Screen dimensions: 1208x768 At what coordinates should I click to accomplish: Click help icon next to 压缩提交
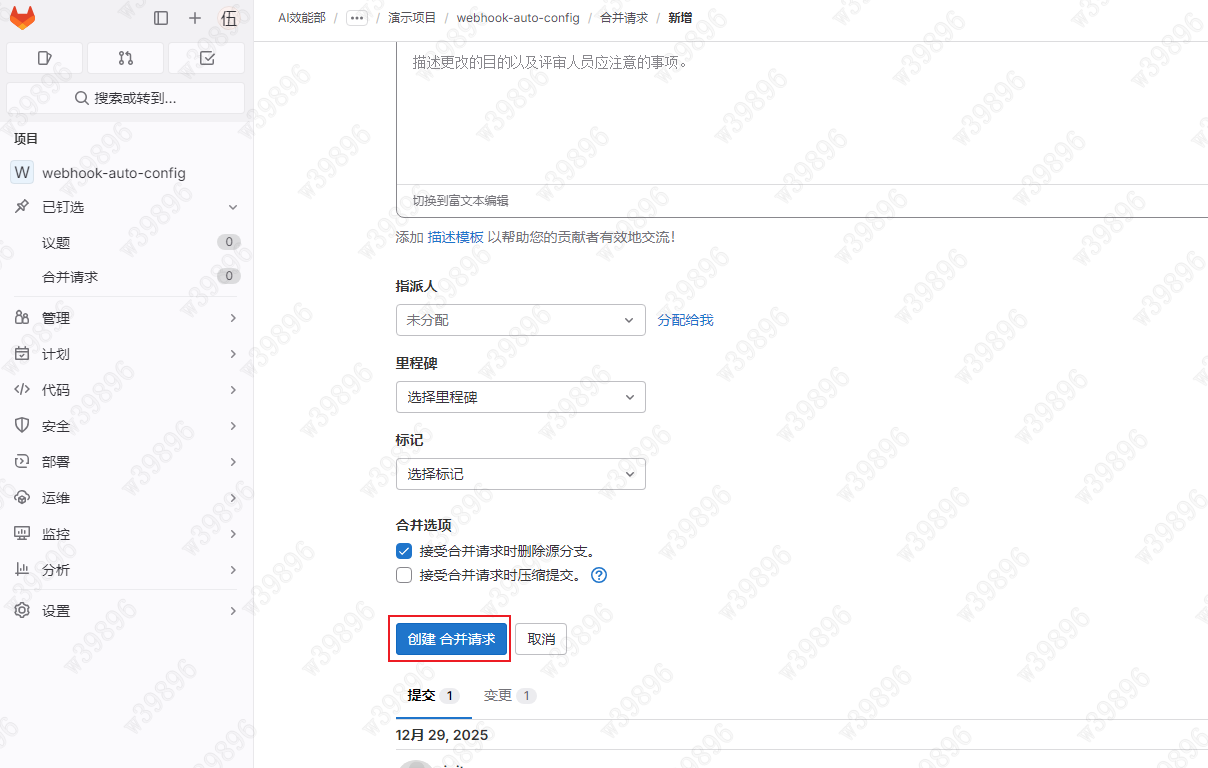pyautogui.click(x=599, y=575)
